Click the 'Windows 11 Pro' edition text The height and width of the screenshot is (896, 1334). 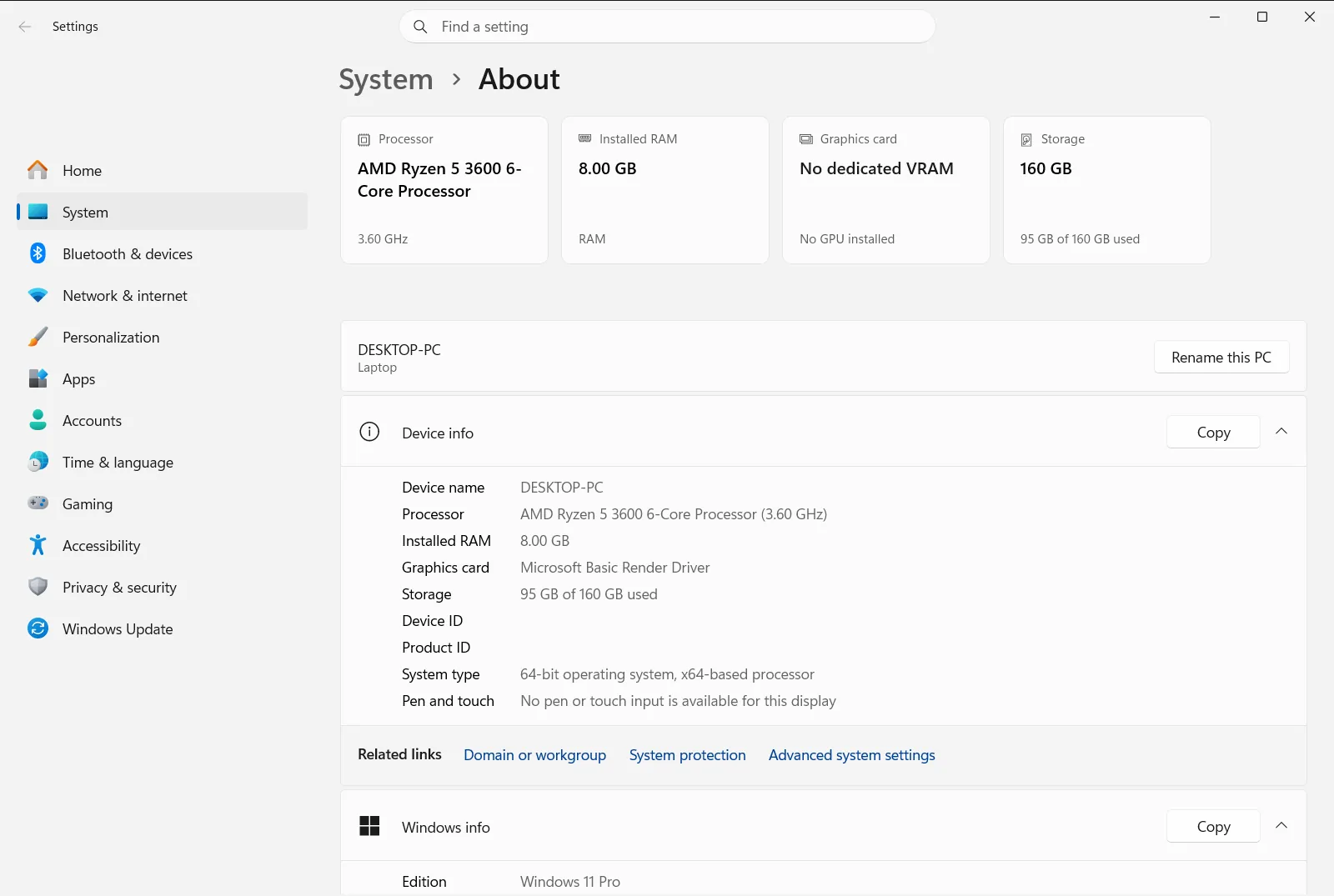pos(570,882)
